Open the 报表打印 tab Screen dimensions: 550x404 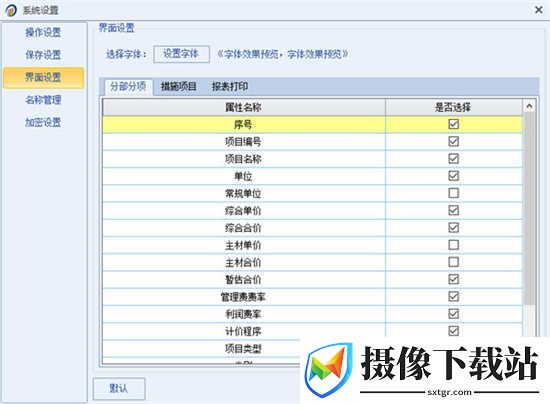coord(230,86)
